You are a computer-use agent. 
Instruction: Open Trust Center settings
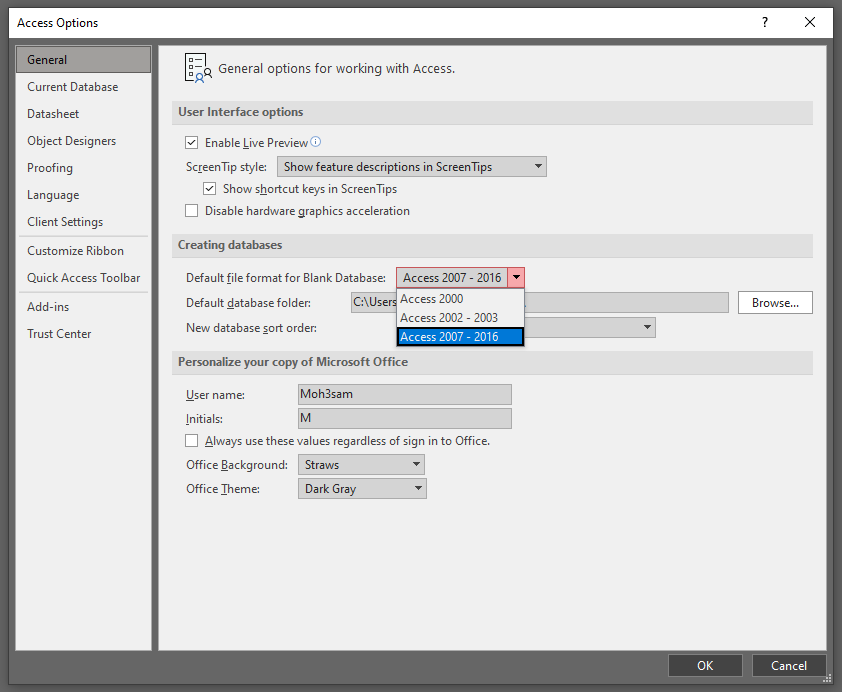(83, 334)
